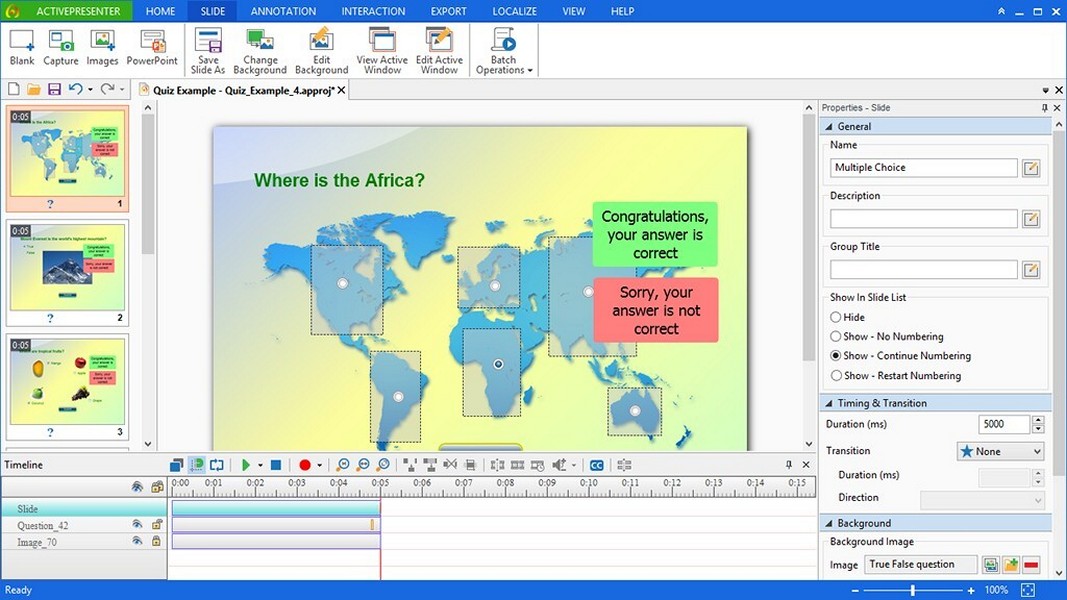This screenshot has width=1067, height=600.
Task: Click the red Record button in timeline
Action: tap(304, 465)
